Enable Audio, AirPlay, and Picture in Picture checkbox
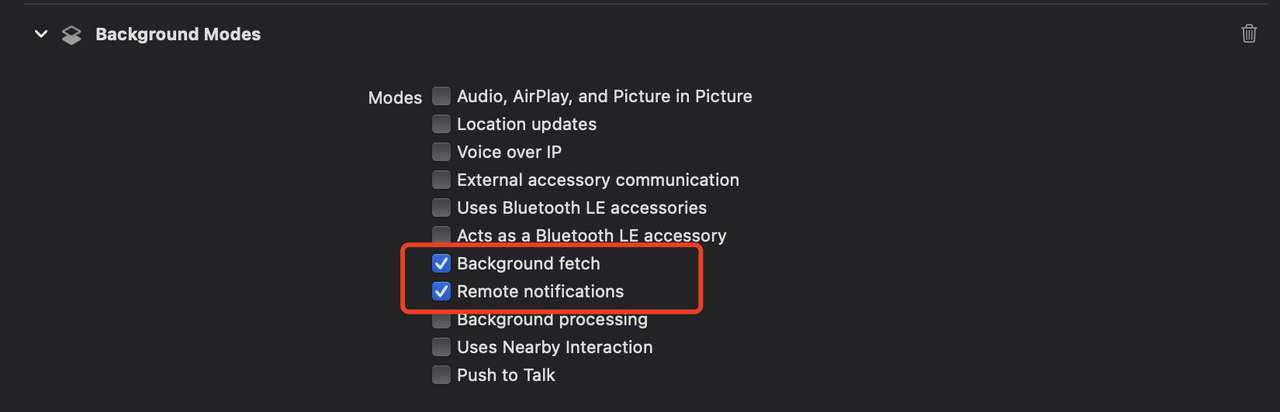This screenshot has height=412, width=1280. tap(441, 97)
